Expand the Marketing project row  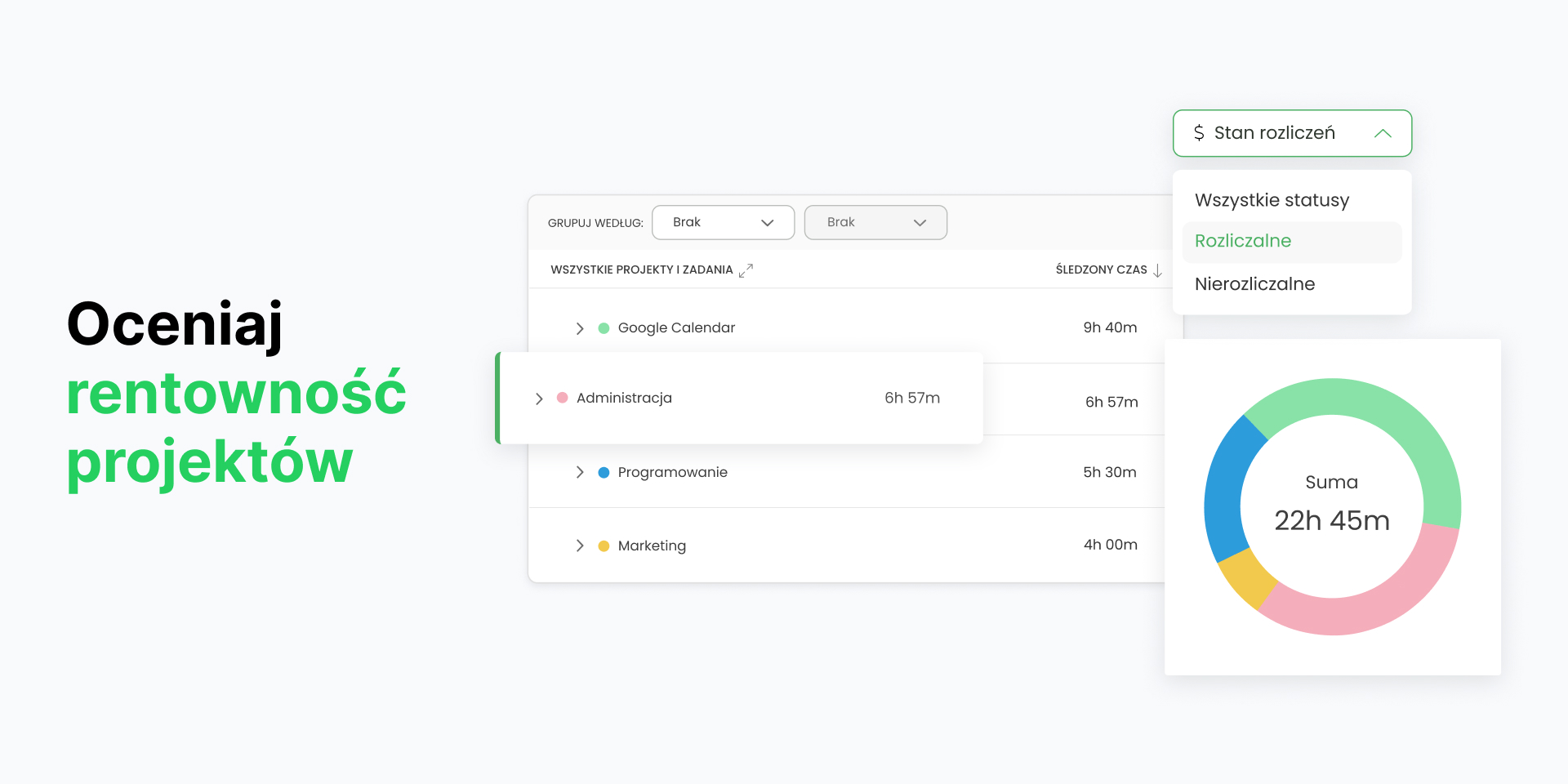(580, 546)
